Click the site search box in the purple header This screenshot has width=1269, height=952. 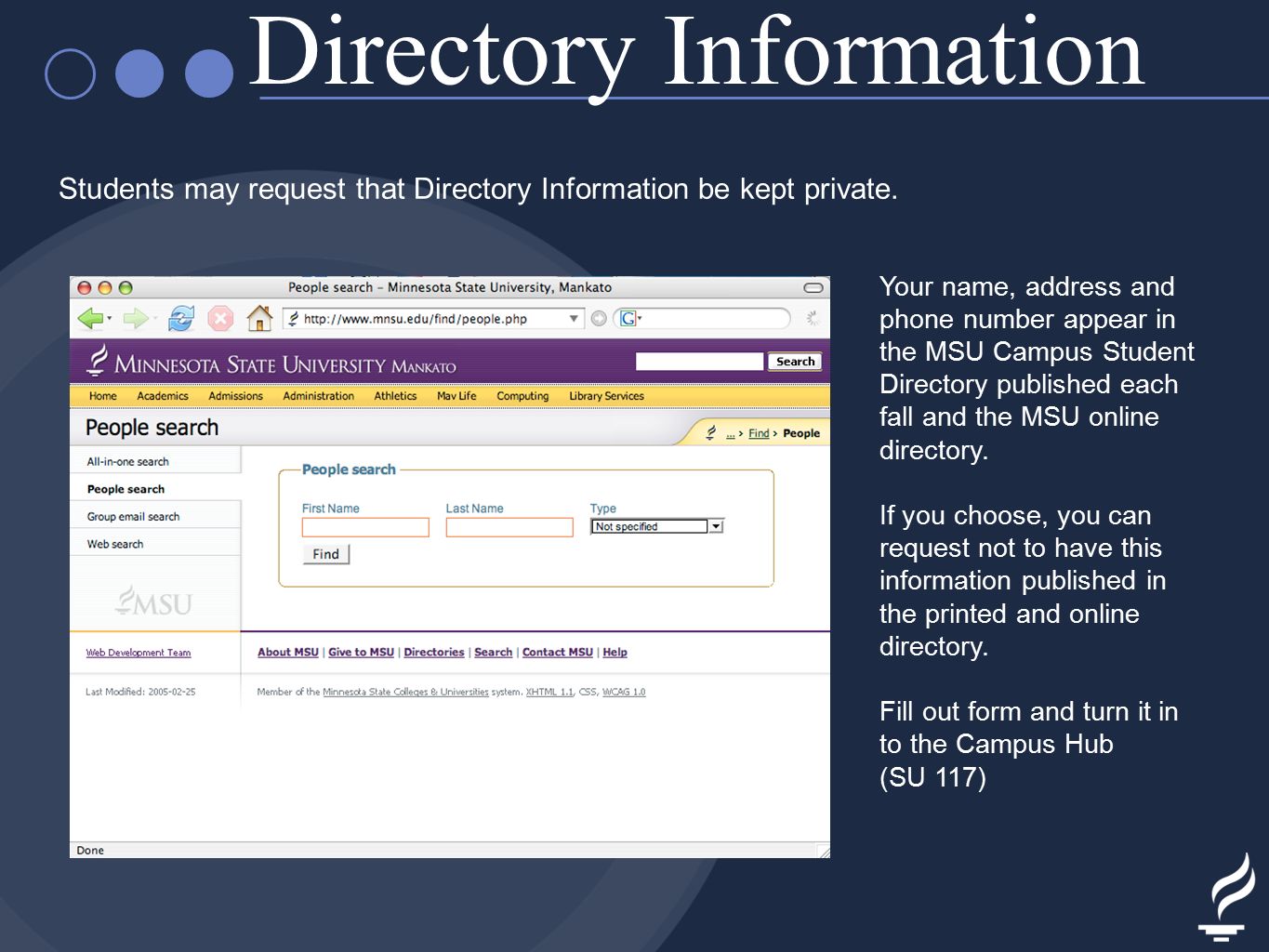point(699,362)
